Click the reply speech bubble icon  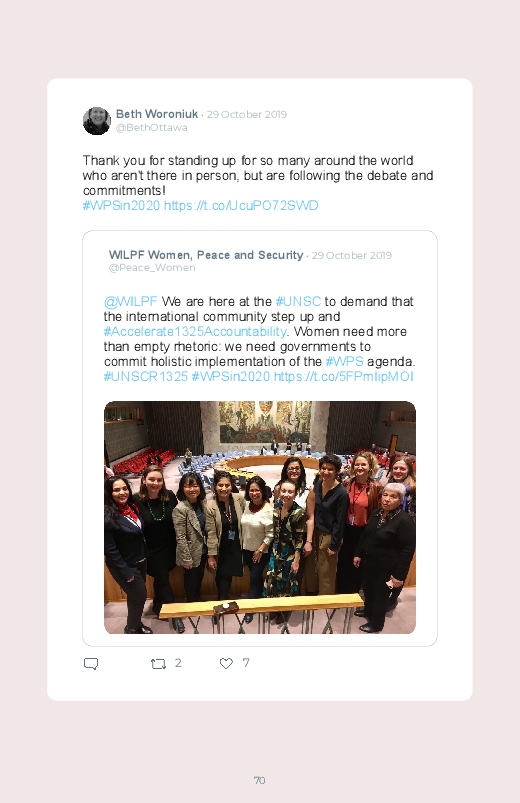tap(91, 664)
